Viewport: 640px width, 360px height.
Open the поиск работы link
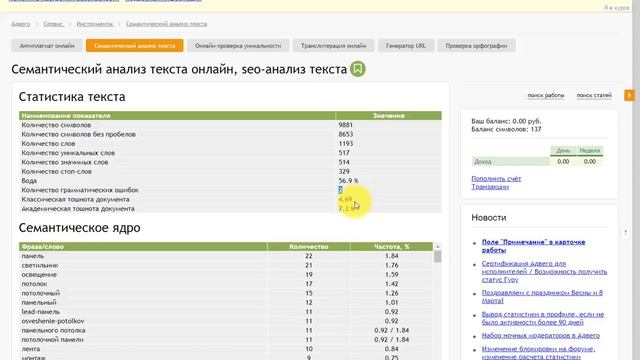point(546,96)
